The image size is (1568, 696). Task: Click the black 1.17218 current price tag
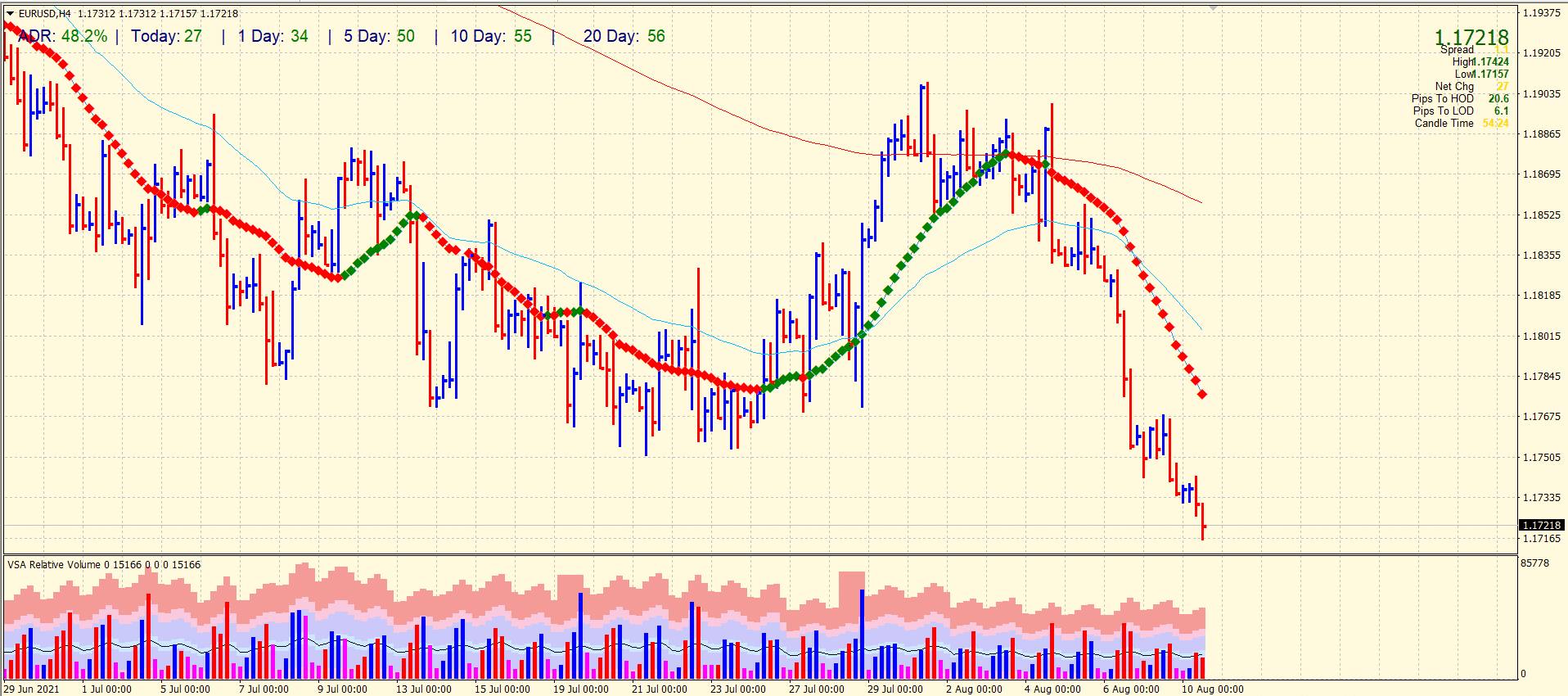click(x=1542, y=525)
